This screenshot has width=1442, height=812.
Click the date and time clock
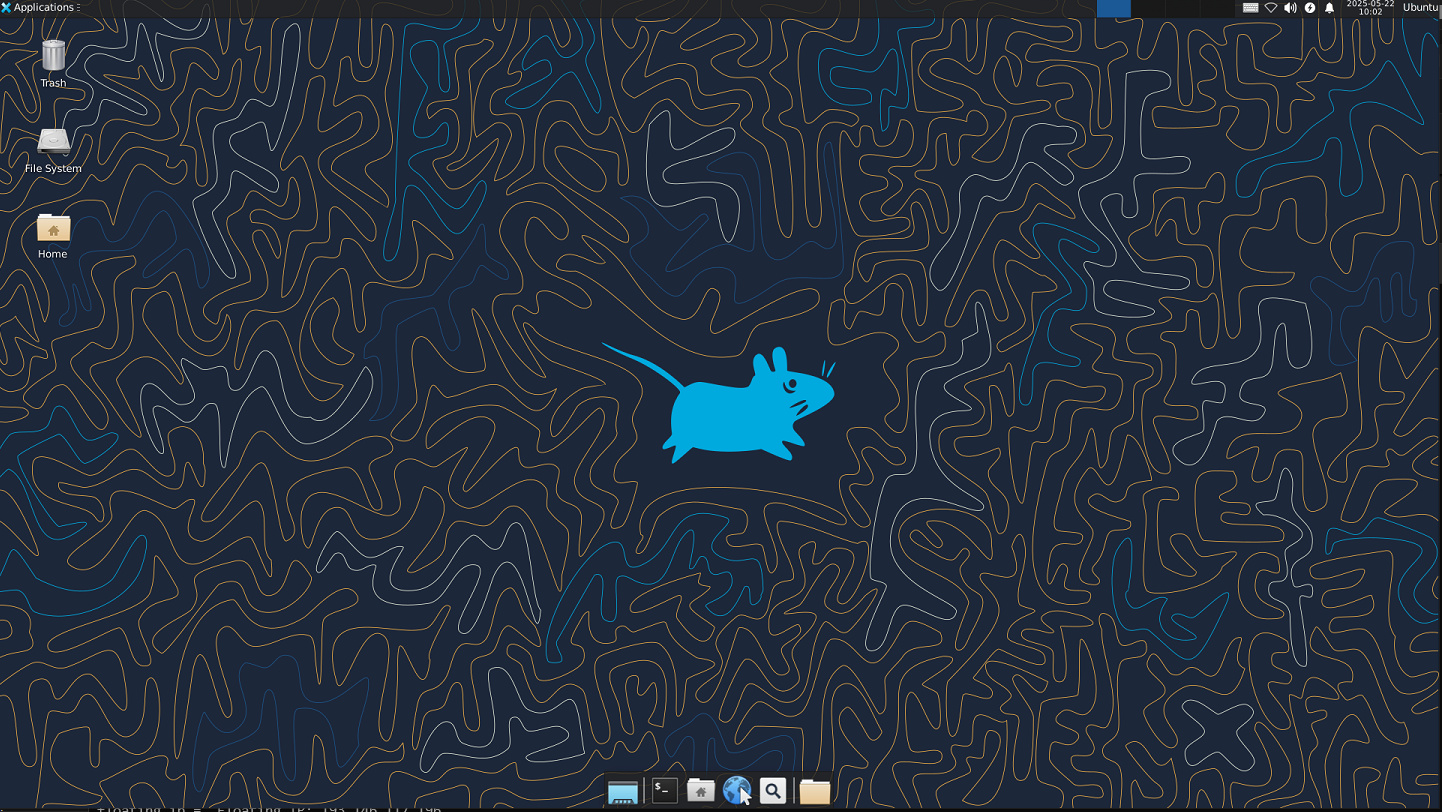1369,8
